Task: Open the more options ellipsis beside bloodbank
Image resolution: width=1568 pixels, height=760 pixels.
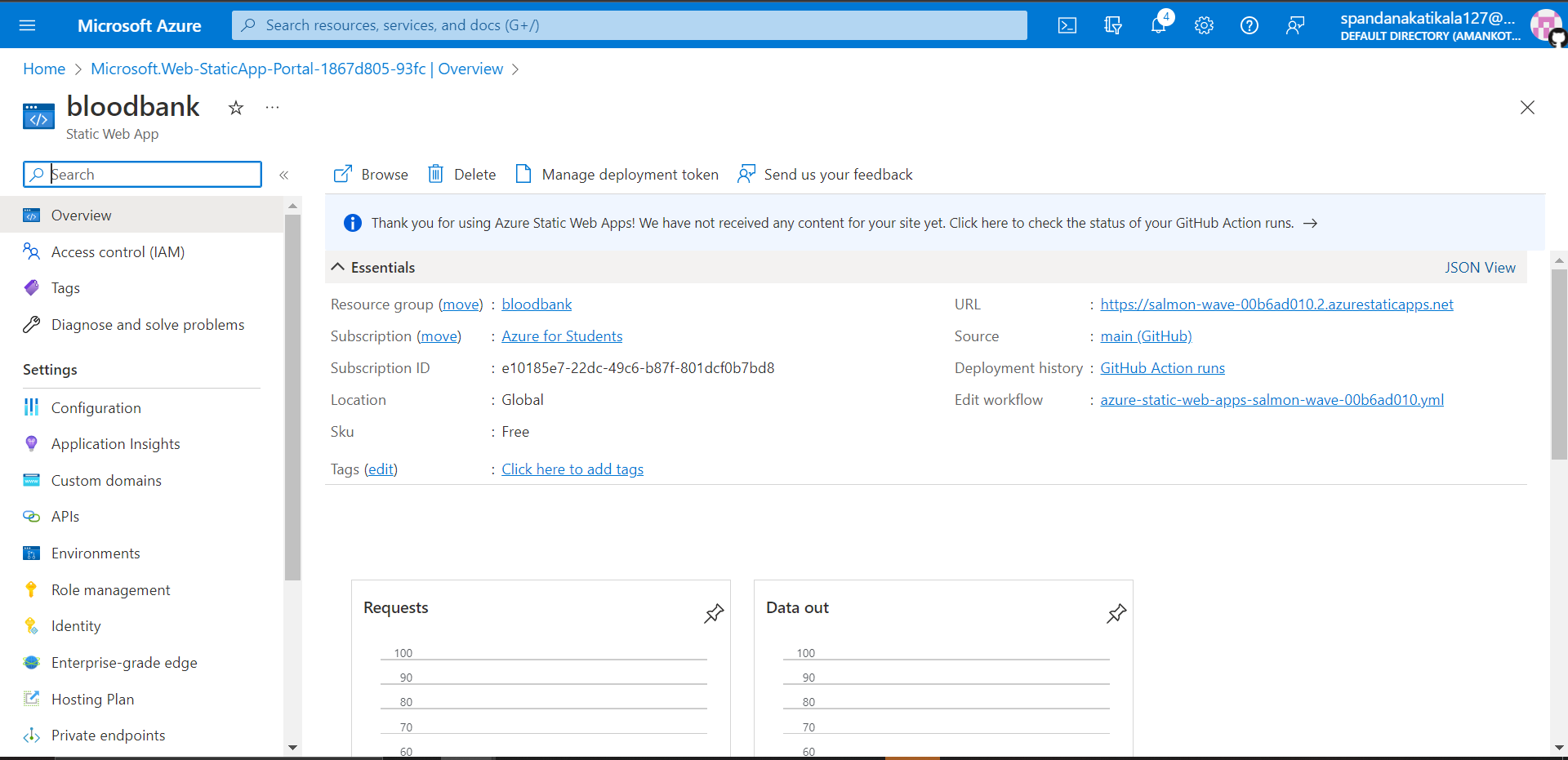Action: (272, 107)
